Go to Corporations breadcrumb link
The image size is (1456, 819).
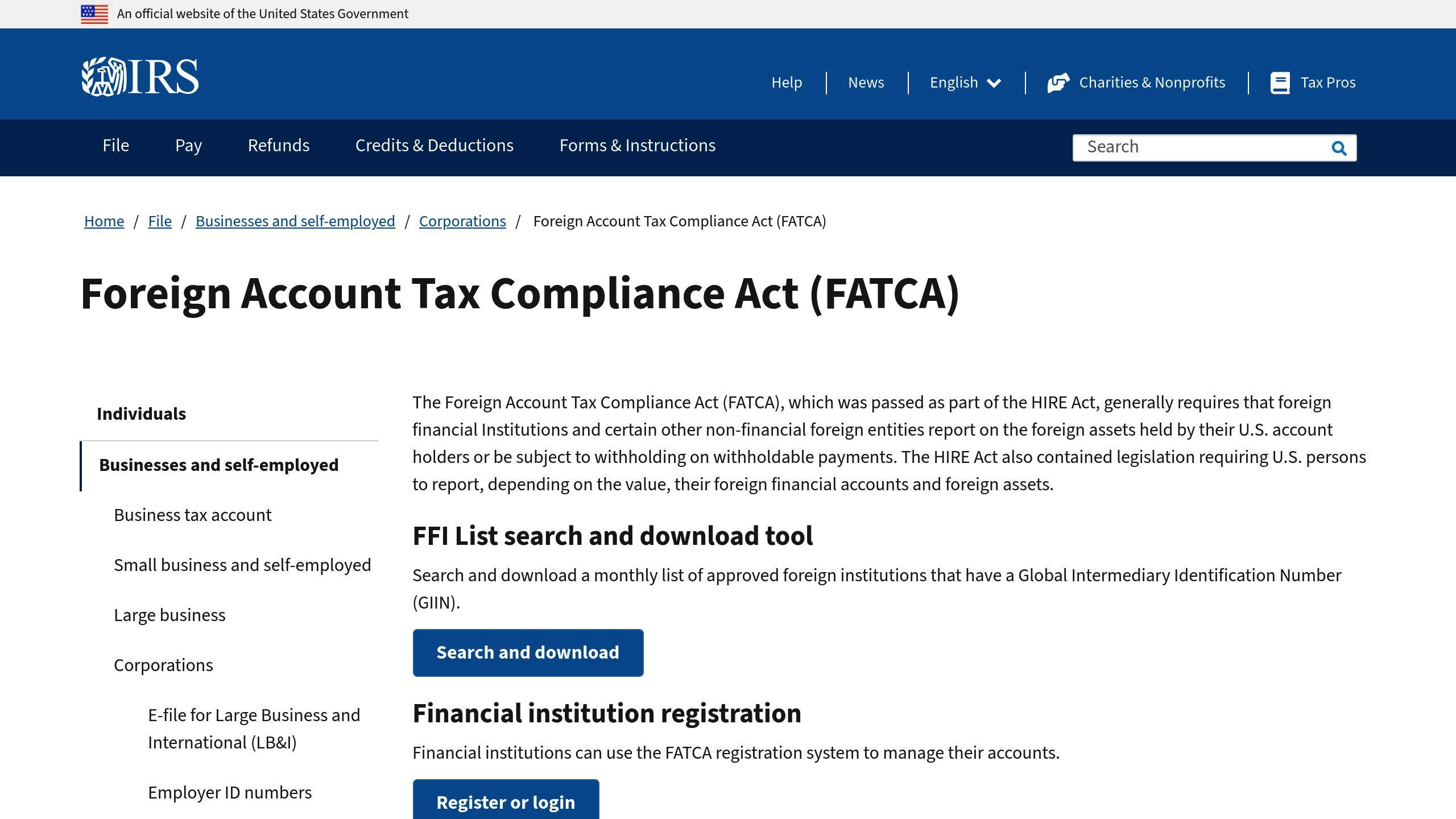coord(462,221)
